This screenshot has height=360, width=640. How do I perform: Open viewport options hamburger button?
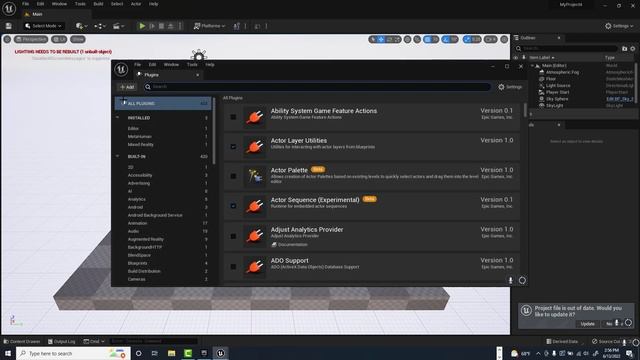pyautogui.click(x=7, y=39)
